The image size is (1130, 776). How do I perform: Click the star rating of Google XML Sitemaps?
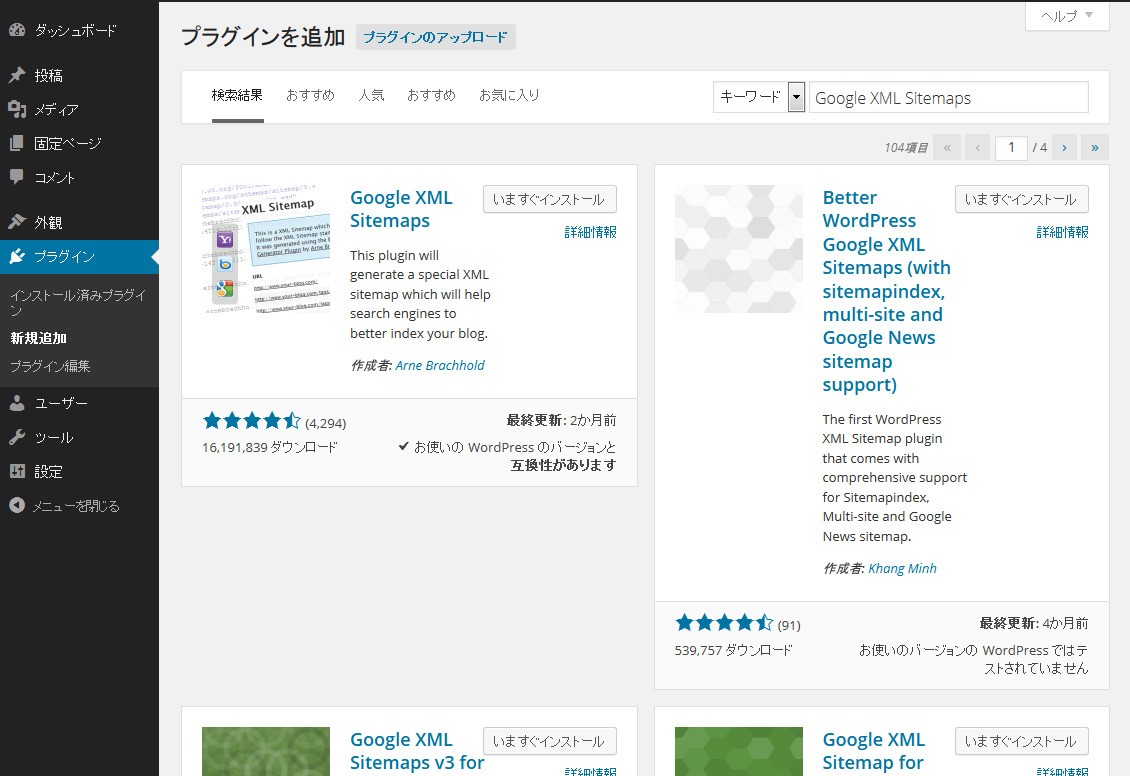coord(252,421)
